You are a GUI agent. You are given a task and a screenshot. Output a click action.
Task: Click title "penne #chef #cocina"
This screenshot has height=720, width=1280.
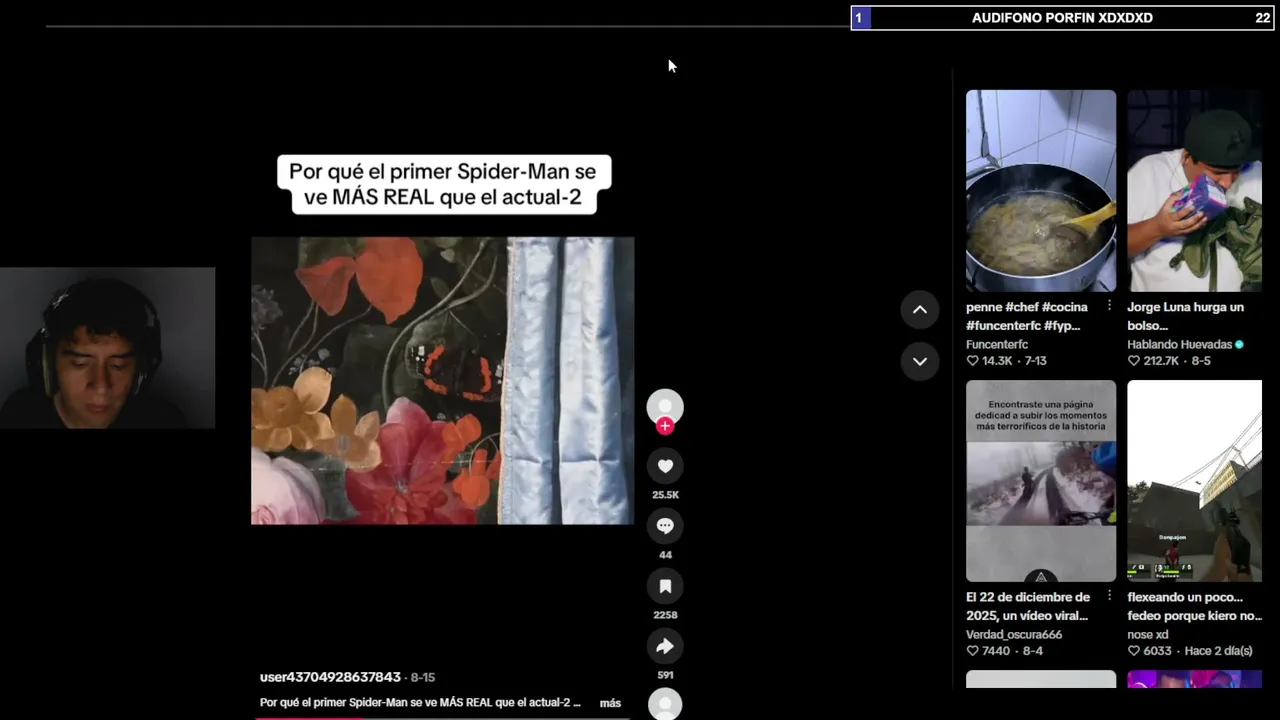coord(1027,316)
